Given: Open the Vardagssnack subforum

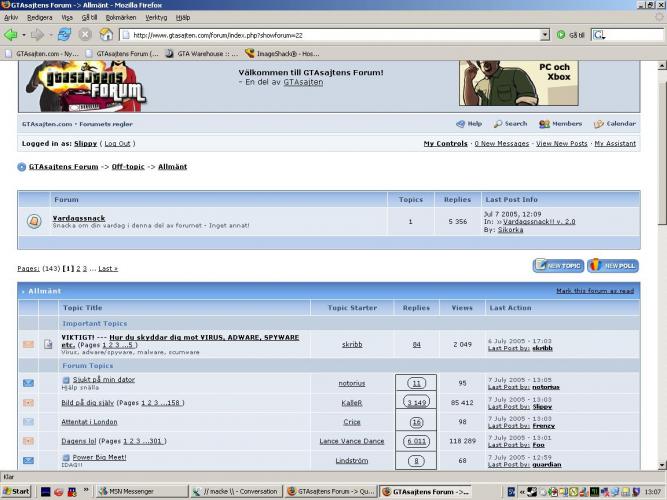Looking at the screenshot, I should (79, 218).
